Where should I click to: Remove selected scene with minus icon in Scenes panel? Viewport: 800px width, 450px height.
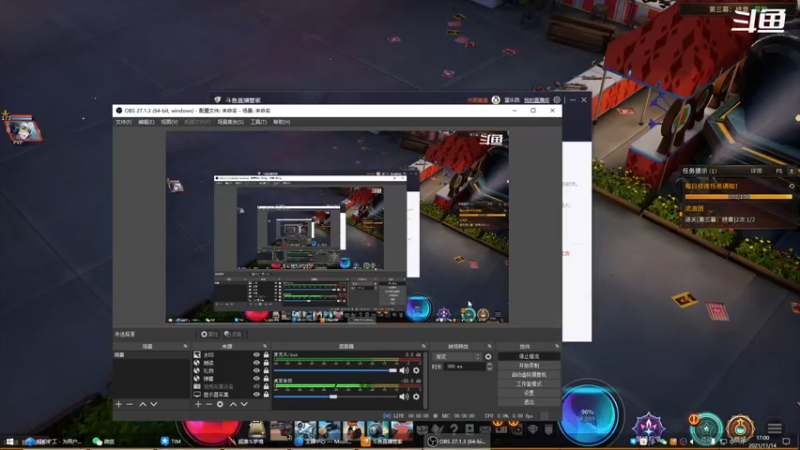[130, 404]
